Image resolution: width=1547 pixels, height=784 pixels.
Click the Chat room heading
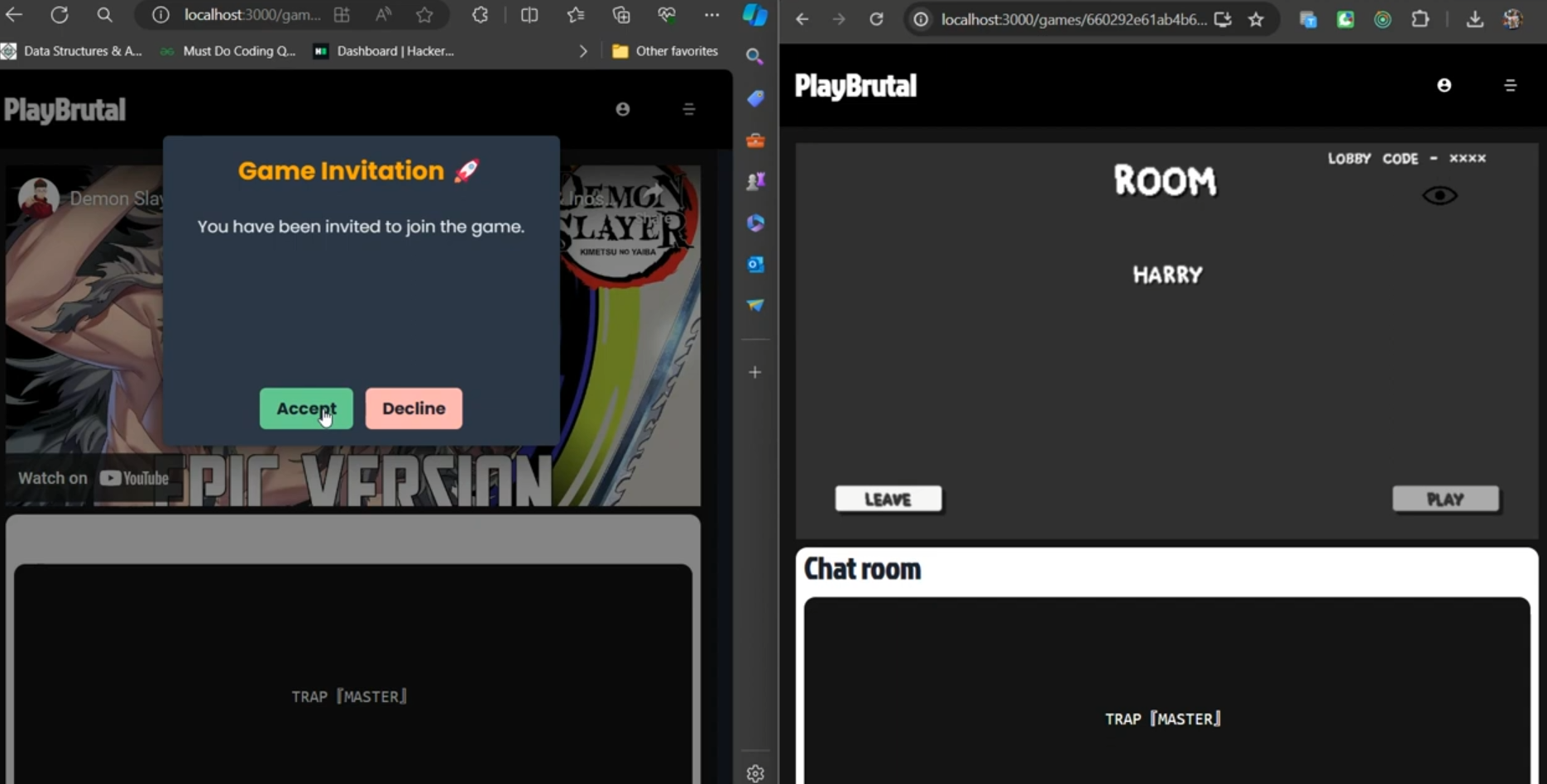point(862,569)
